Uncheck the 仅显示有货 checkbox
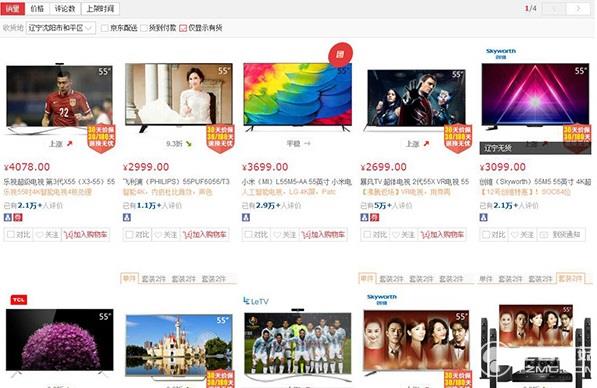Viewport: 597px width, 388px height. click(x=183, y=28)
